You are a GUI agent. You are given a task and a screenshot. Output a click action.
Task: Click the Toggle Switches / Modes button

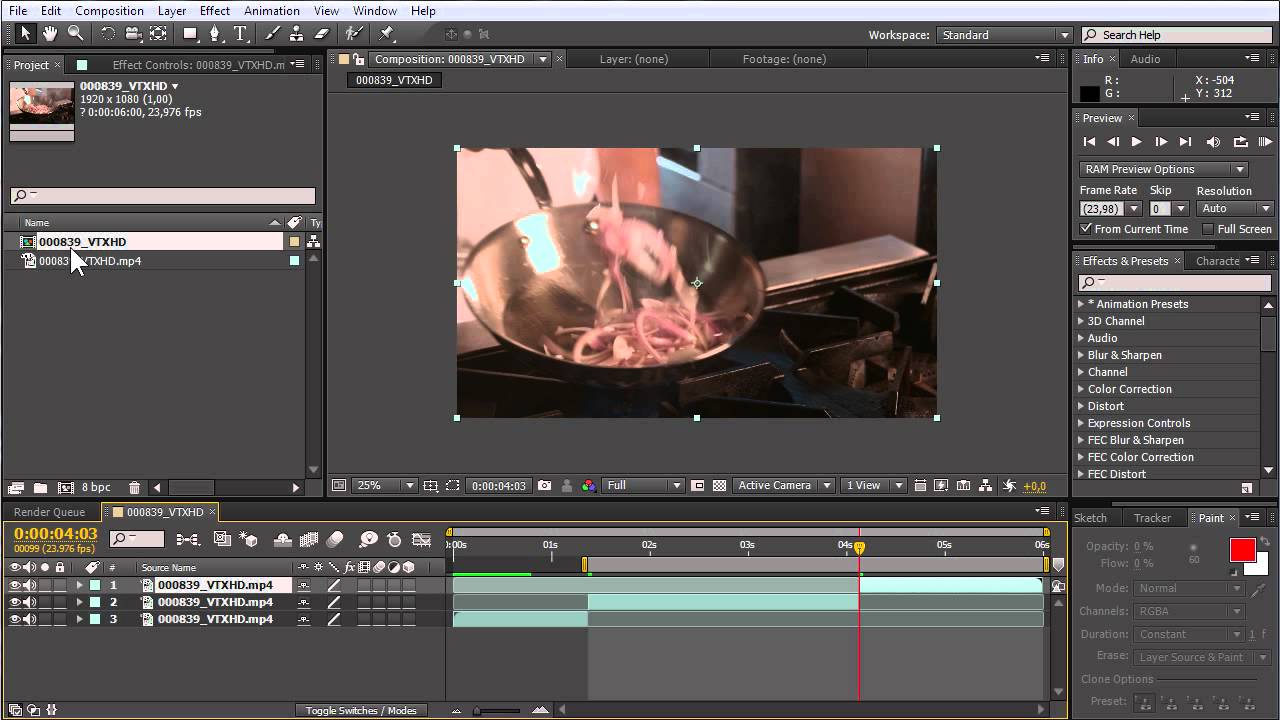(x=360, y=710)
